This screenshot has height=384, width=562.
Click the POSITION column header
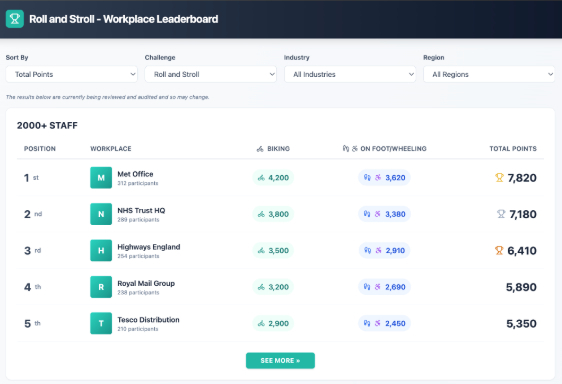point(40,148)
